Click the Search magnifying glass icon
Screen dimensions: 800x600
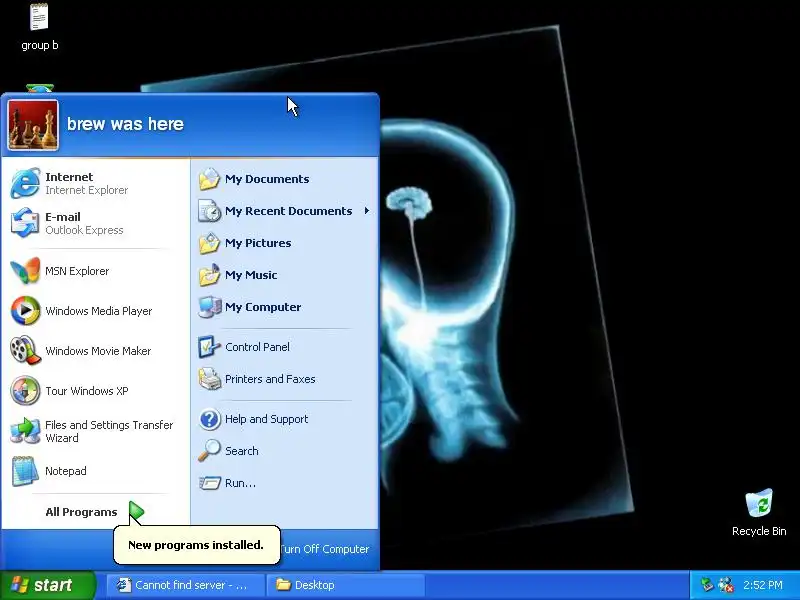coord(209,451)
